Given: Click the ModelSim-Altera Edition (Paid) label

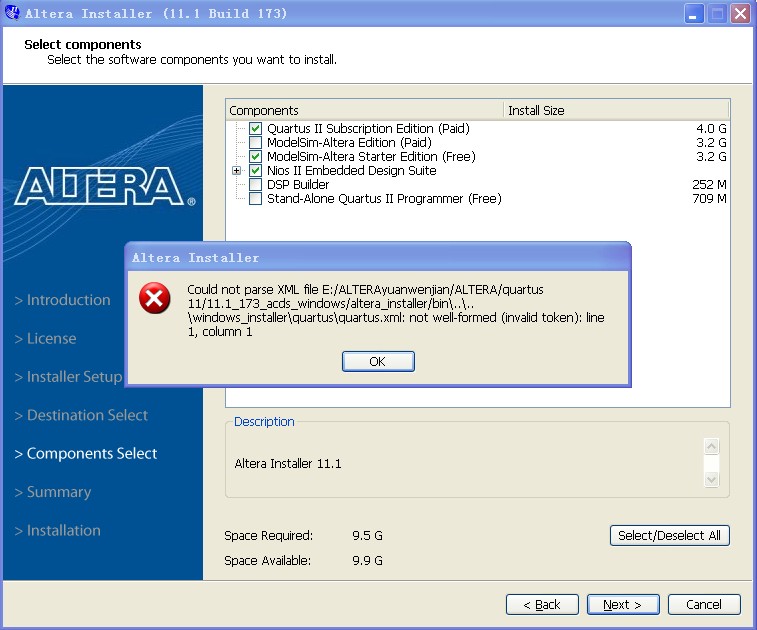Looking at the screenshot, I should (350, 142).
